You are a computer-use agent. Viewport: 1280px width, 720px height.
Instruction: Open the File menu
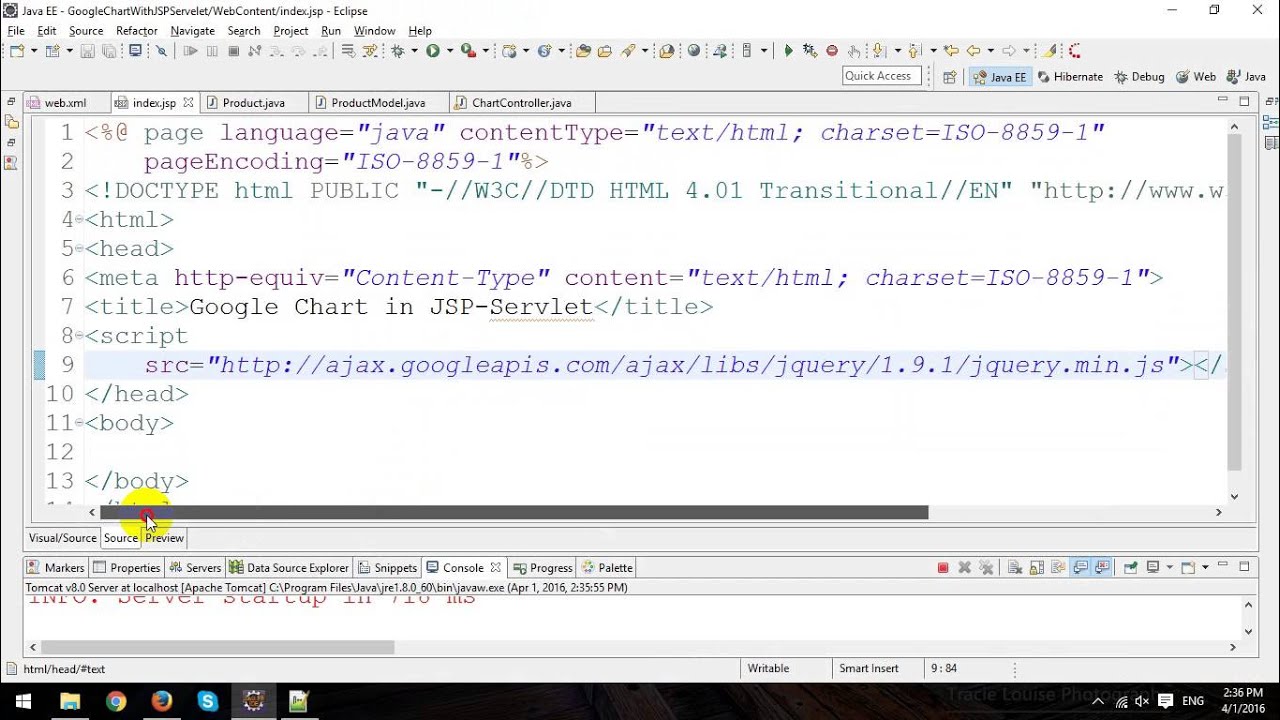[x=16, y=31]
